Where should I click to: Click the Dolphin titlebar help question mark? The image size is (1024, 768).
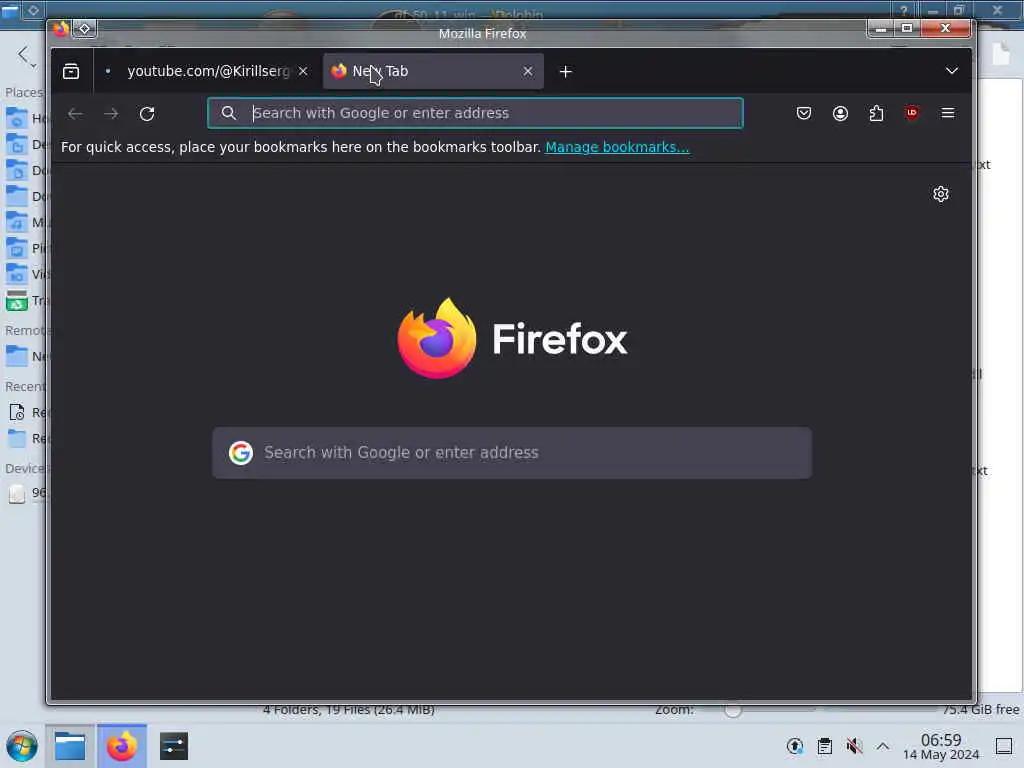(x=904, y=10)
